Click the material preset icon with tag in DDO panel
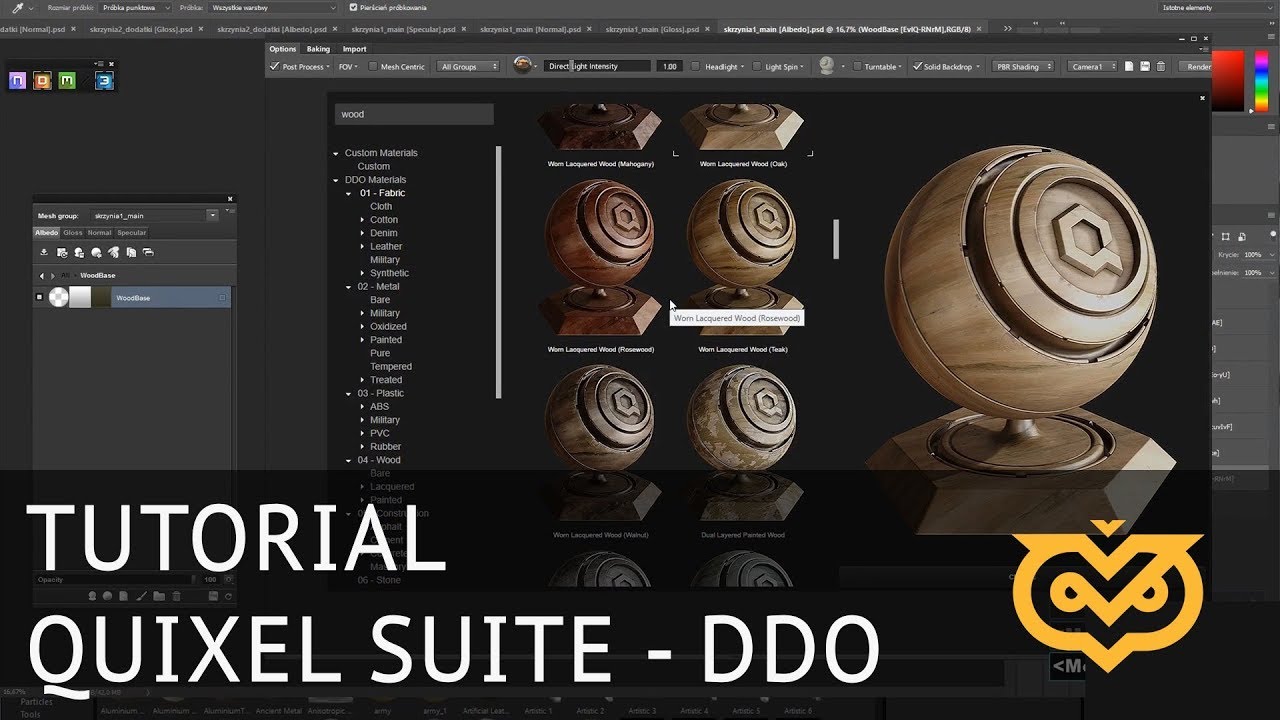1280x720 pixels. 79,253
